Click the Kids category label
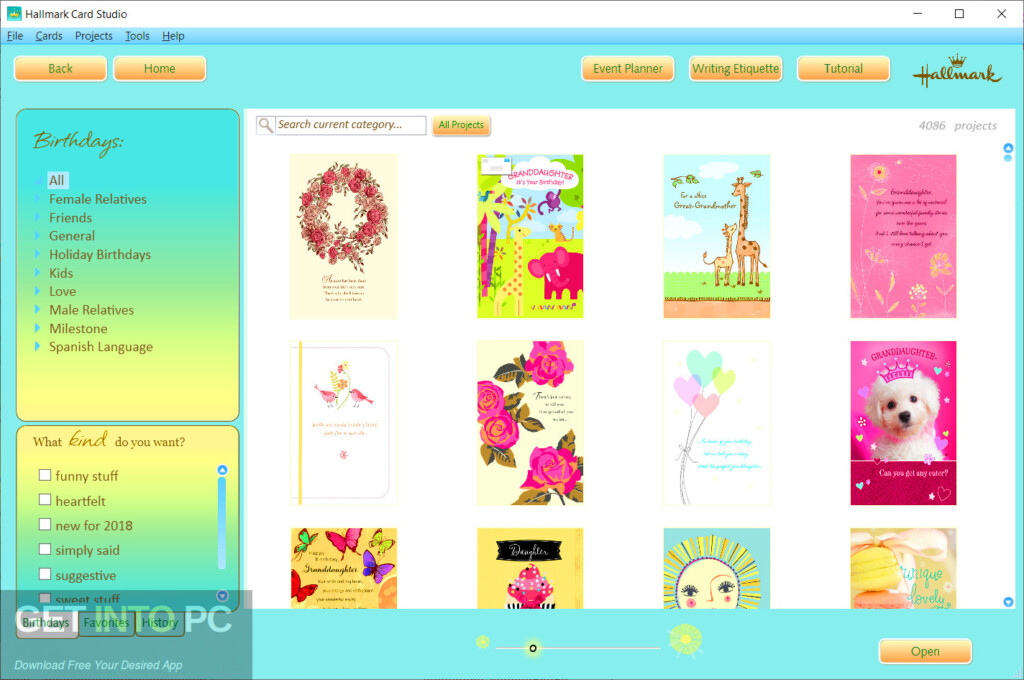Screen dimensions: 1024x680 tap(61, 273)
